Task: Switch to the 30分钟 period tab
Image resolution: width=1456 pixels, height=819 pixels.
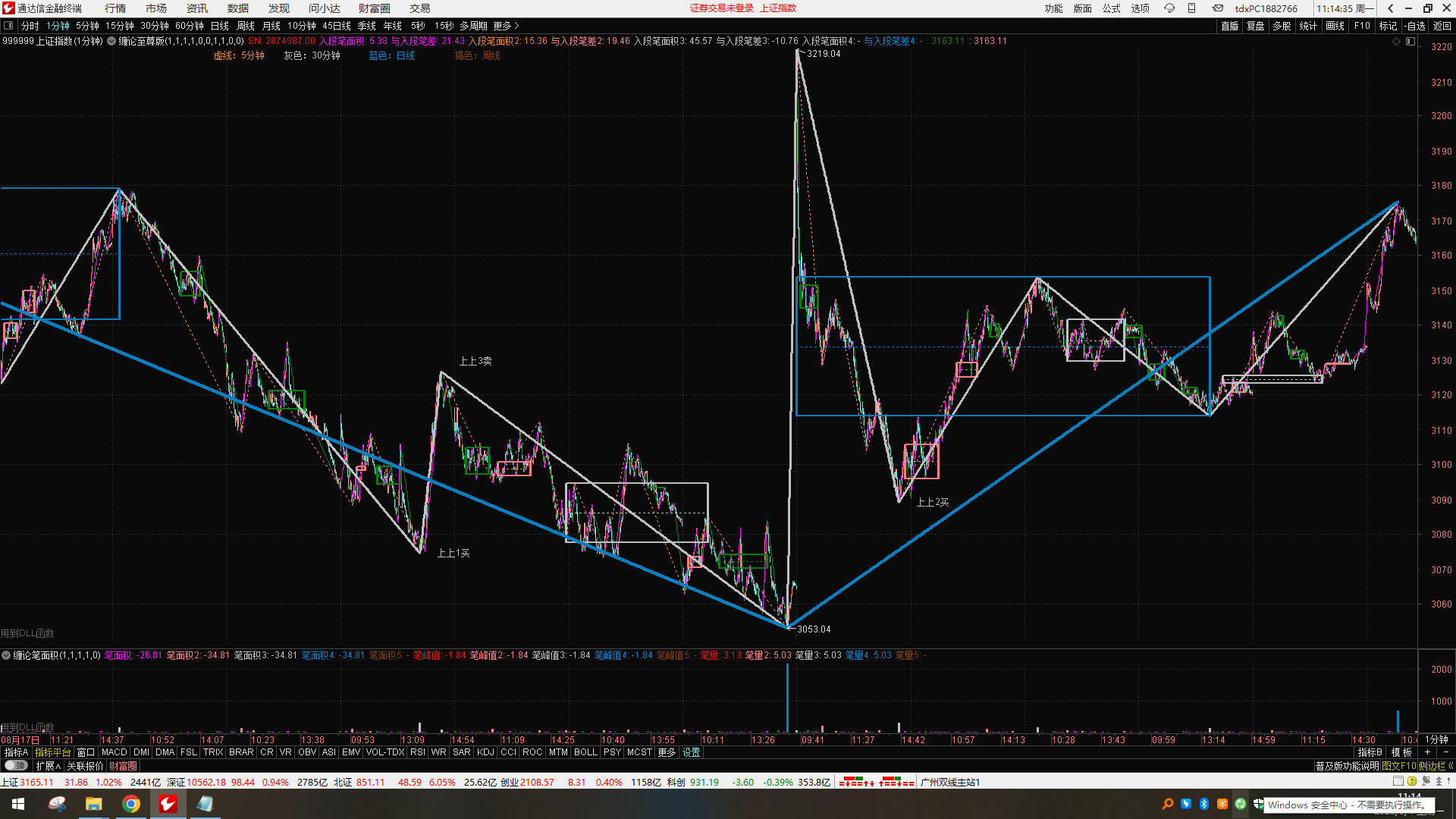Action: (x=154, y=26)
